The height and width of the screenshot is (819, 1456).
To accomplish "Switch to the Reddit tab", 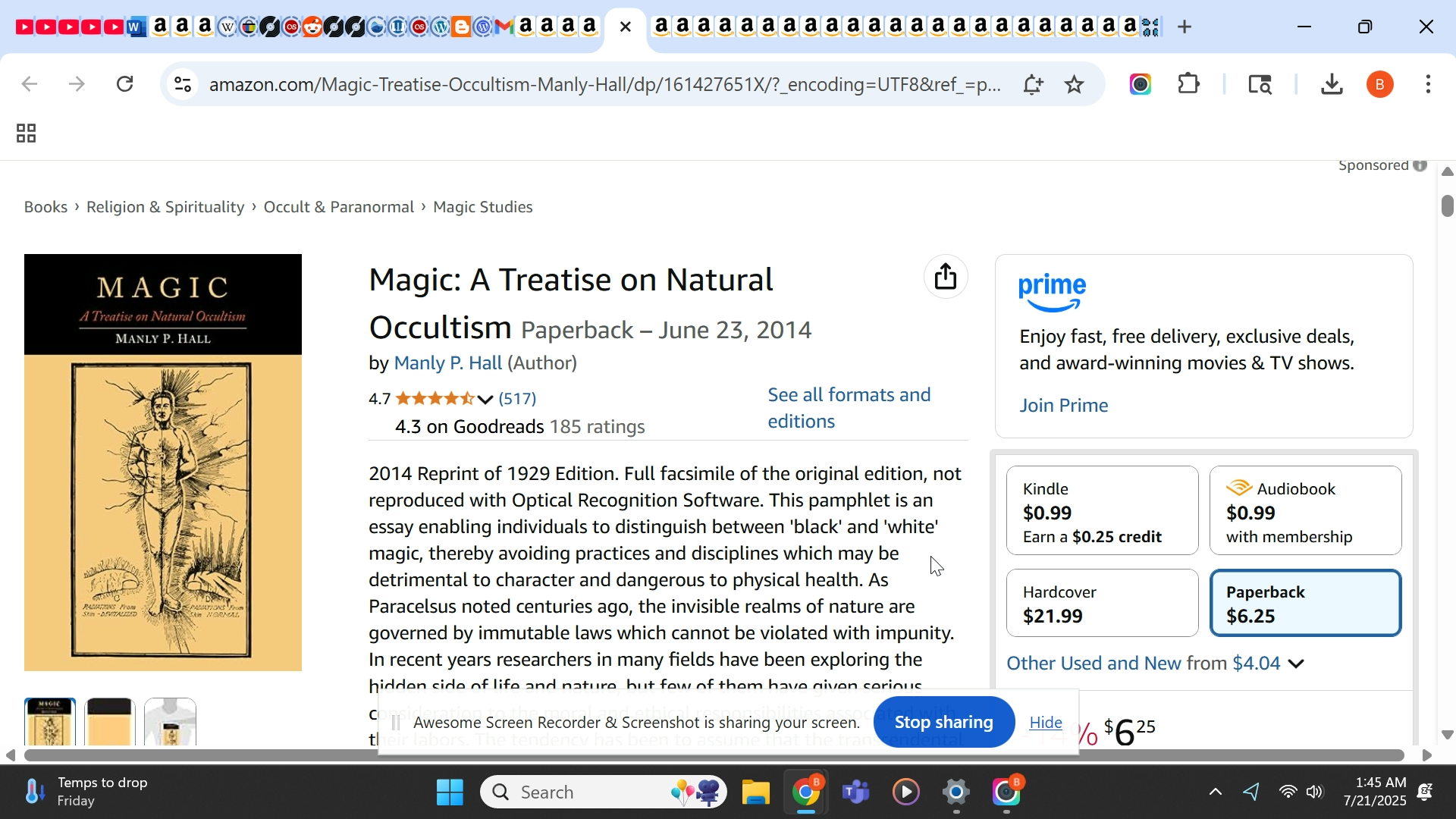I will [312, 27].
